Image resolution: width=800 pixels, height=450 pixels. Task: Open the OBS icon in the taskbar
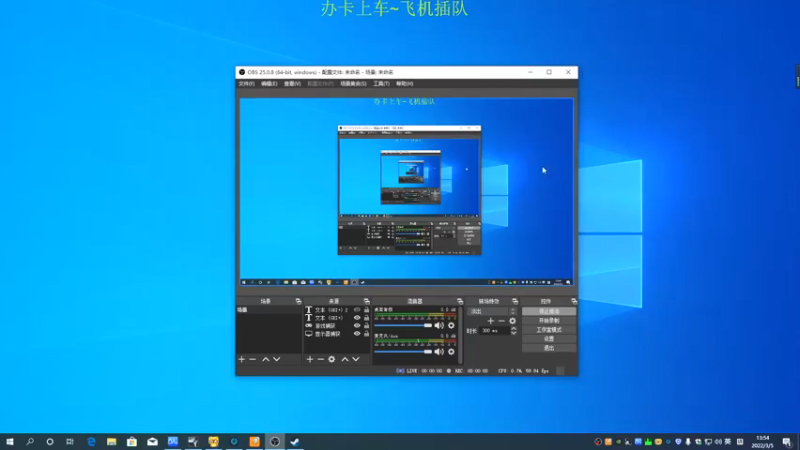[x=274, y=441]
